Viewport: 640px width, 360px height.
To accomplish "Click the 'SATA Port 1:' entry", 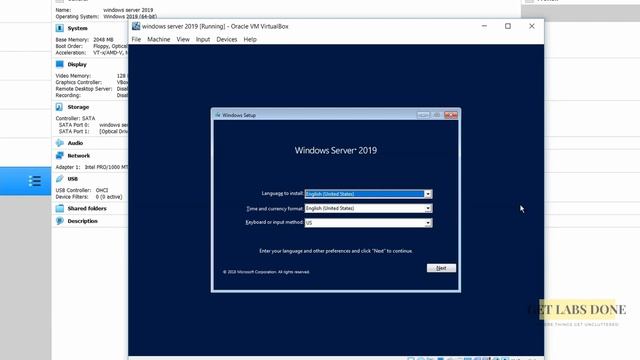I will coord(73,131).
